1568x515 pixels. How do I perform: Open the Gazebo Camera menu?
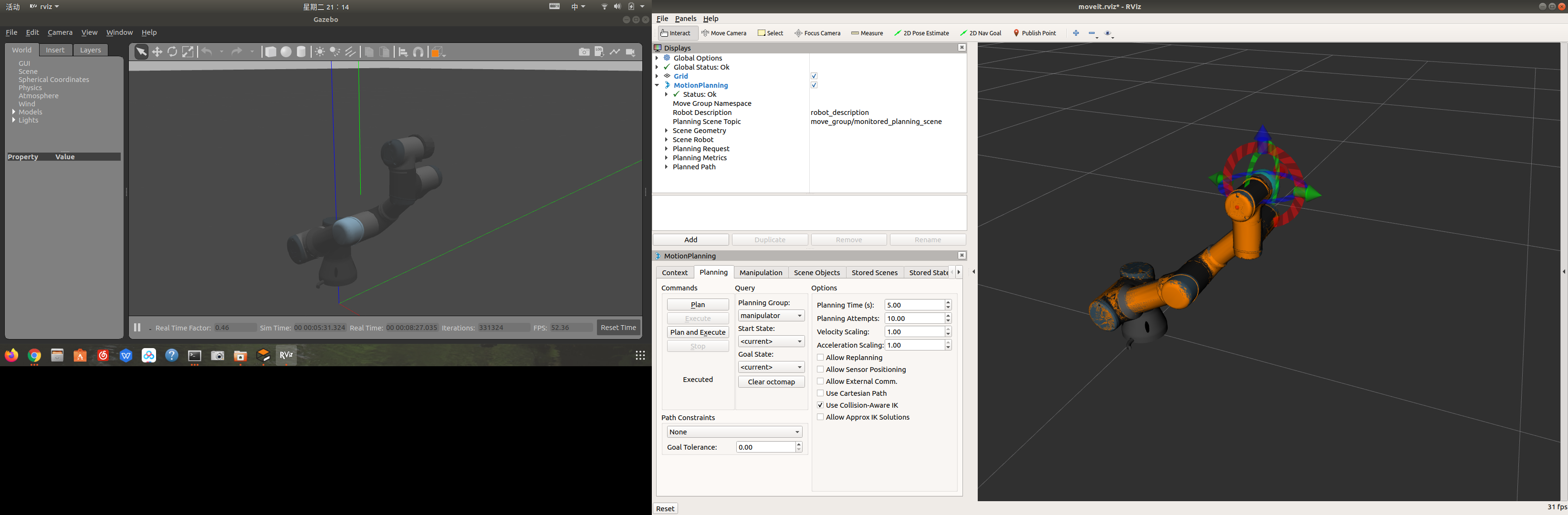tap(60, 32)
